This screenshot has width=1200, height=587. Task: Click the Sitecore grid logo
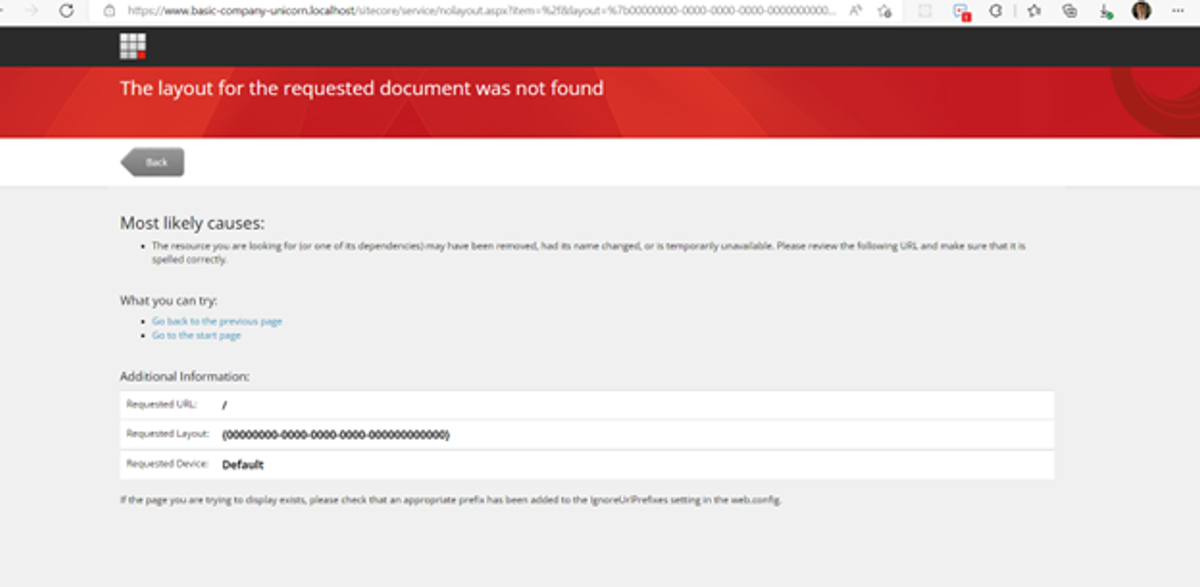tap(132, 46)
